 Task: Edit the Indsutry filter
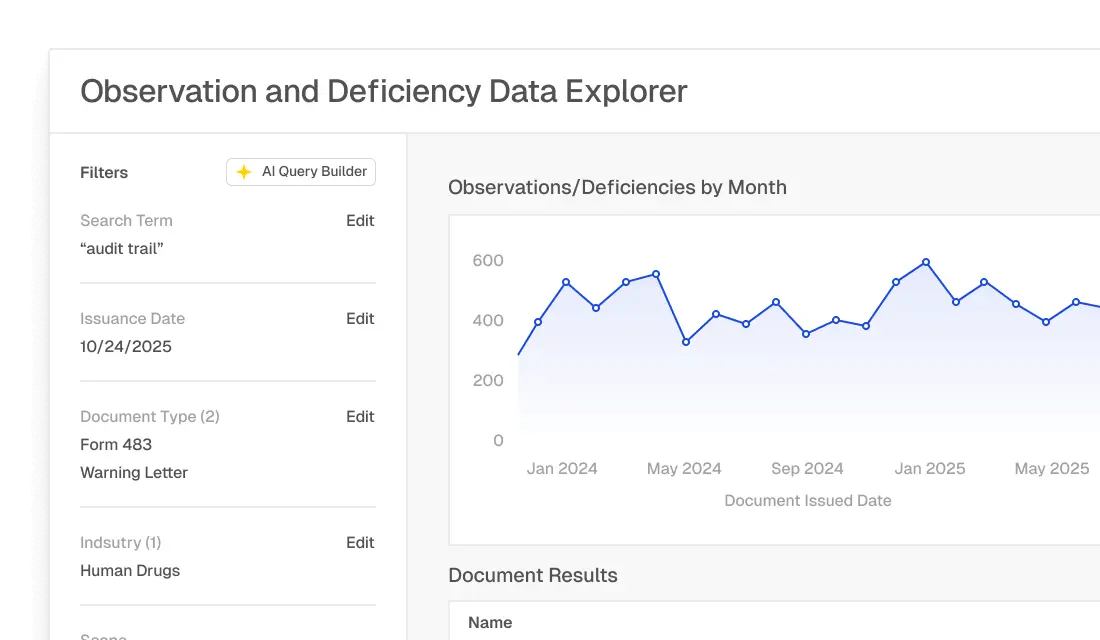pos(360,543)
